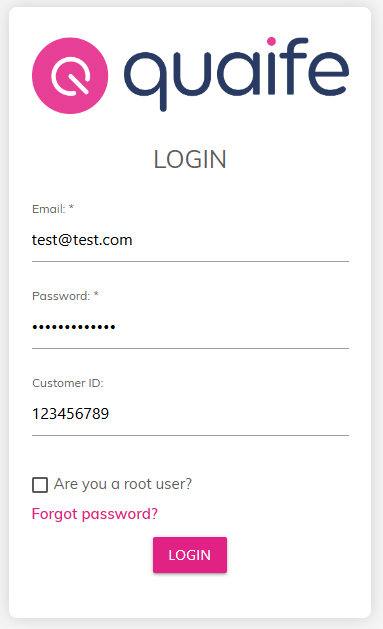383x629 pixels.
Task: Open the Forgot password? link
Action: [x=95, y=514]
